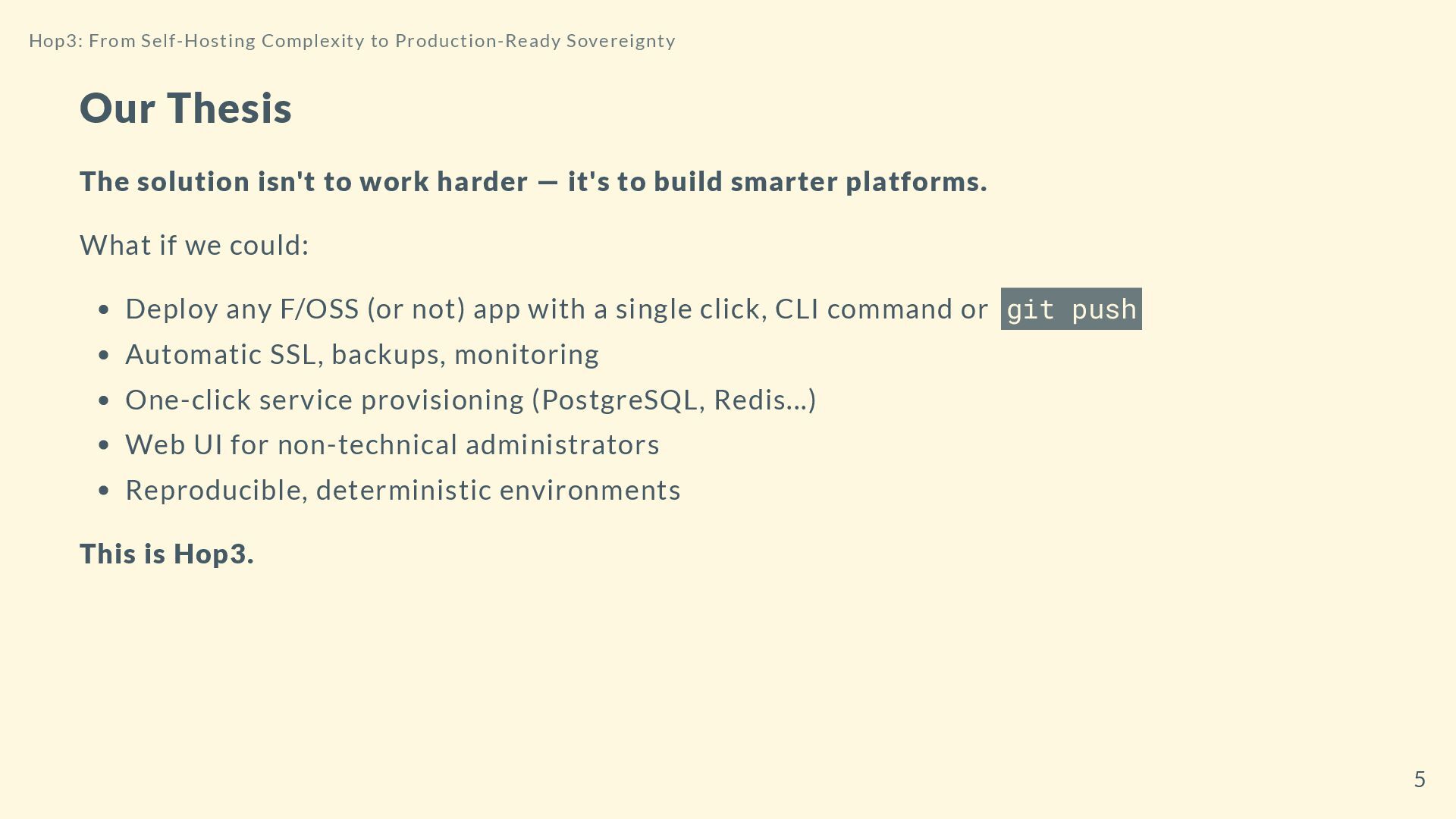Click the bullet dot before "One-click service provisioning"

pos(105,401)
